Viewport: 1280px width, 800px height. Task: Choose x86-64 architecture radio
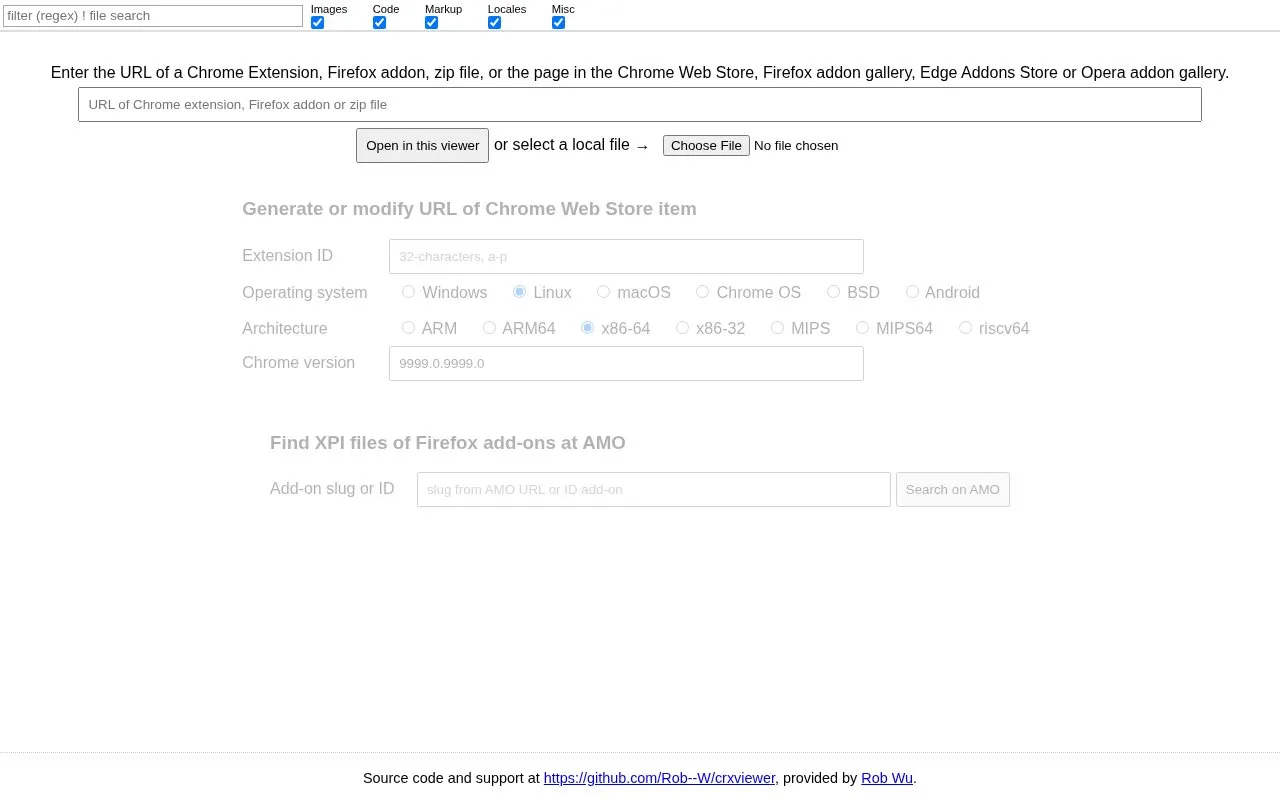[587, 328]
